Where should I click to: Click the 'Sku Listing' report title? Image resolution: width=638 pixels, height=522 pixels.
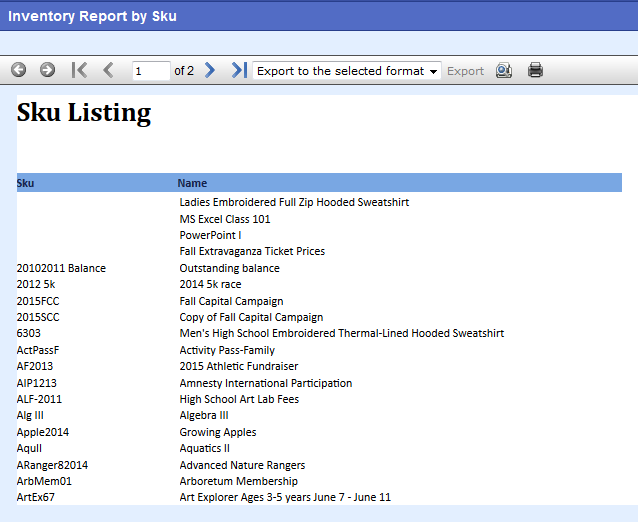pyautogui.click(x=84, y=113)
